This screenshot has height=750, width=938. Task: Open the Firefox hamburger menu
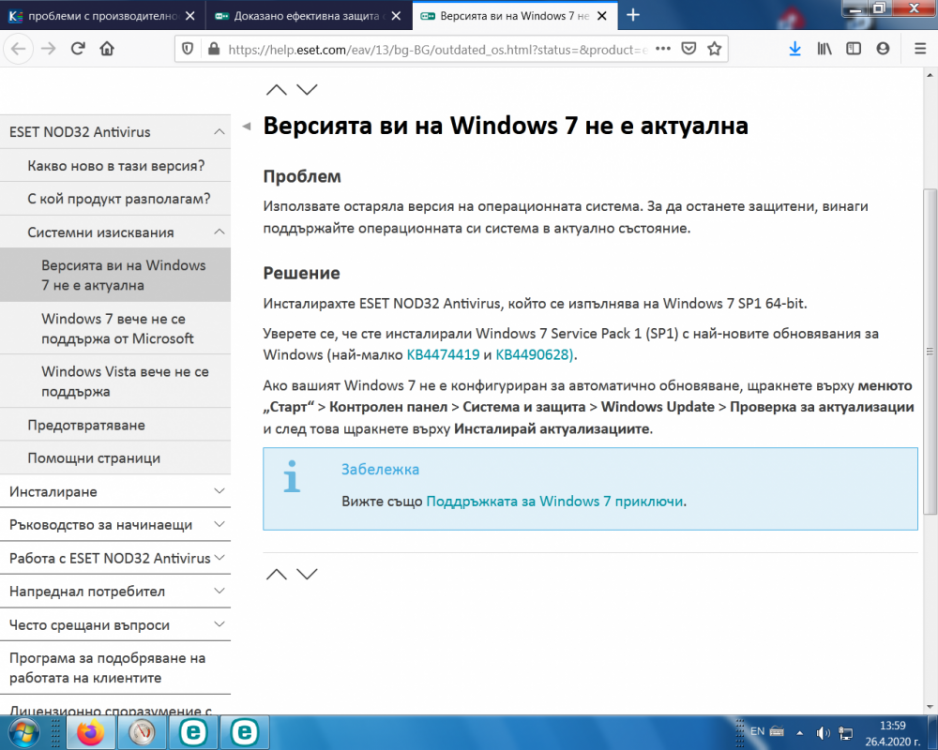920,49
